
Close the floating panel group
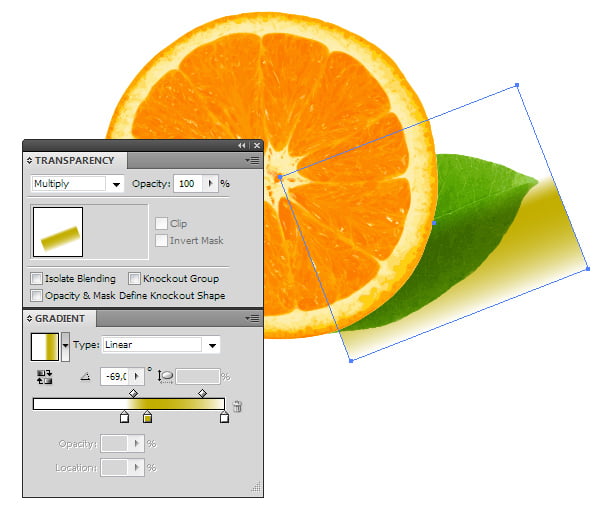coord(257,145)
